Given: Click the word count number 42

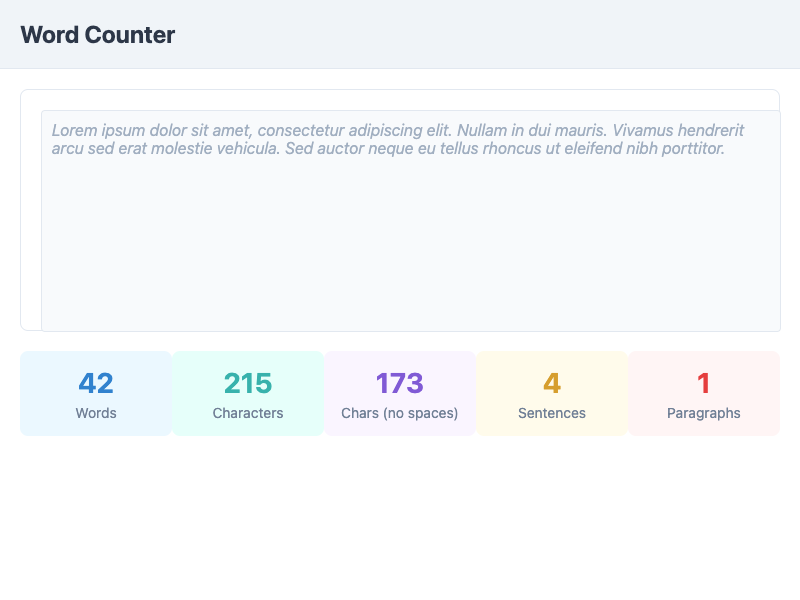Looking at the screenshot, I should pyautogui.click(x=96, y=382).
